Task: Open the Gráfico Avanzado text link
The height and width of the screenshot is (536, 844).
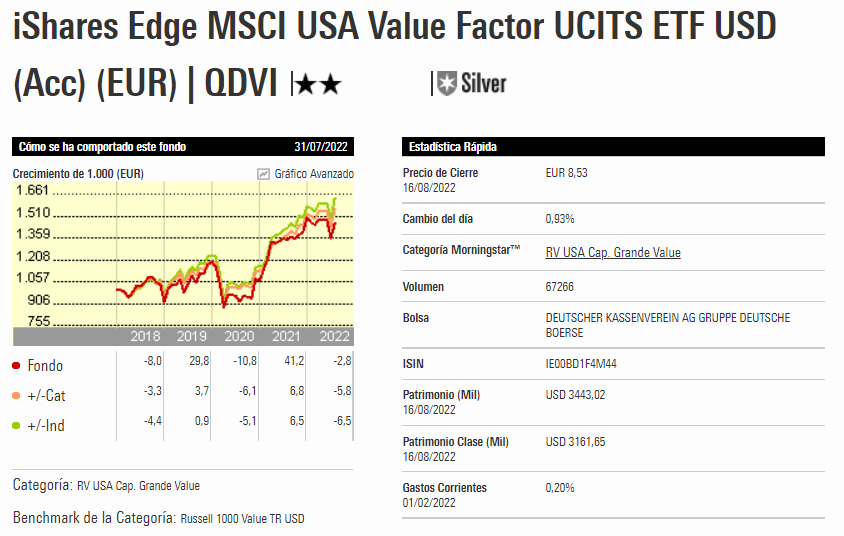Action: coord(314,173)
